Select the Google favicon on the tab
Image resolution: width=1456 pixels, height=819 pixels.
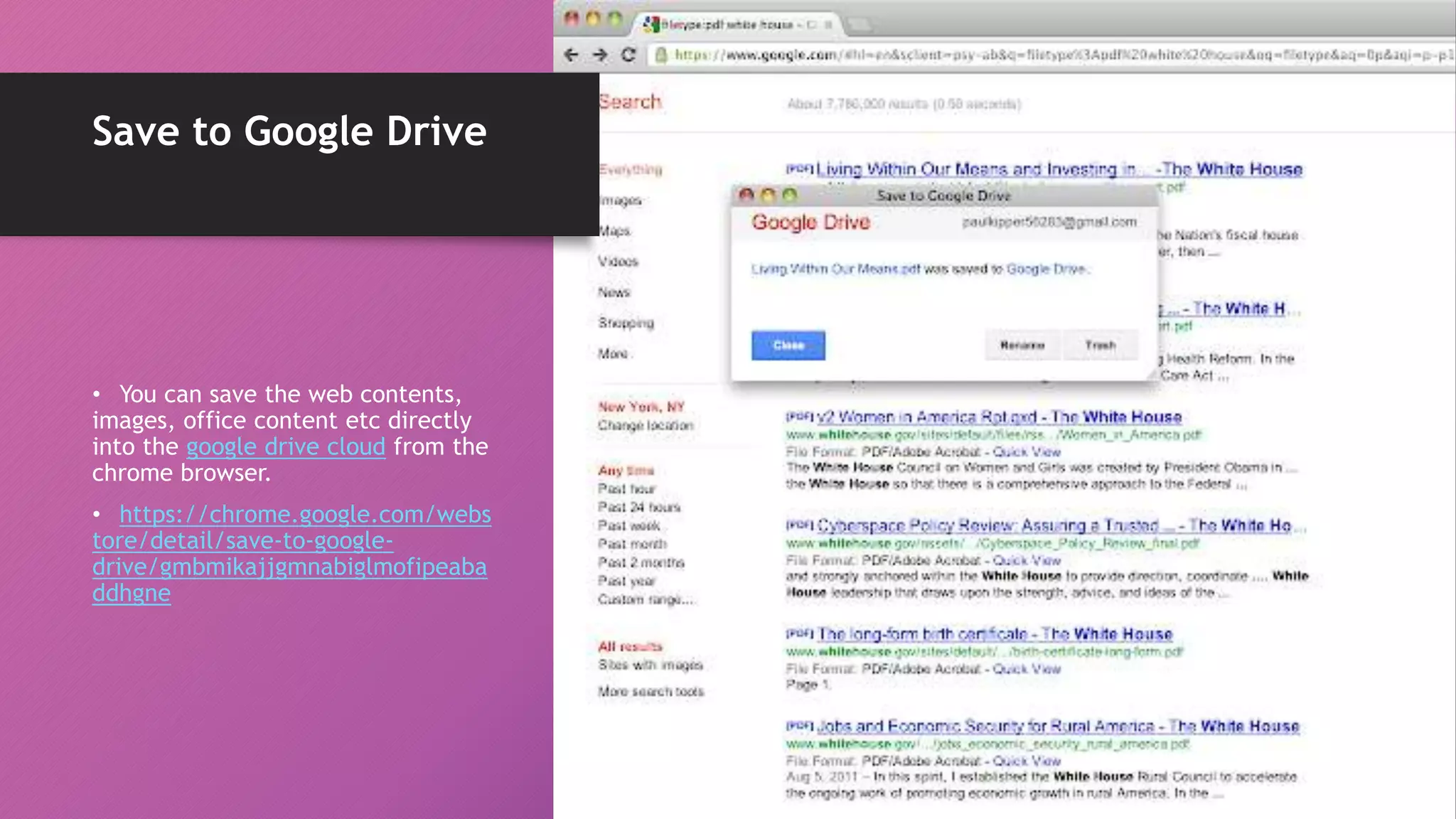coord(650,25)
